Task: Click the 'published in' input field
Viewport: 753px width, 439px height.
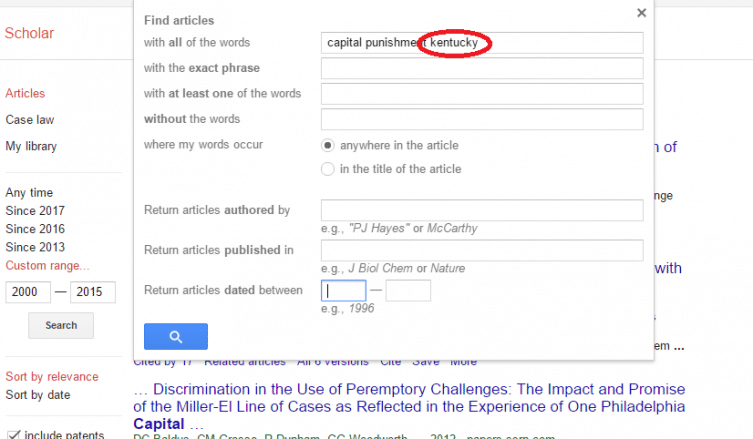Action: pyautogui.click(x=482, y=250)
